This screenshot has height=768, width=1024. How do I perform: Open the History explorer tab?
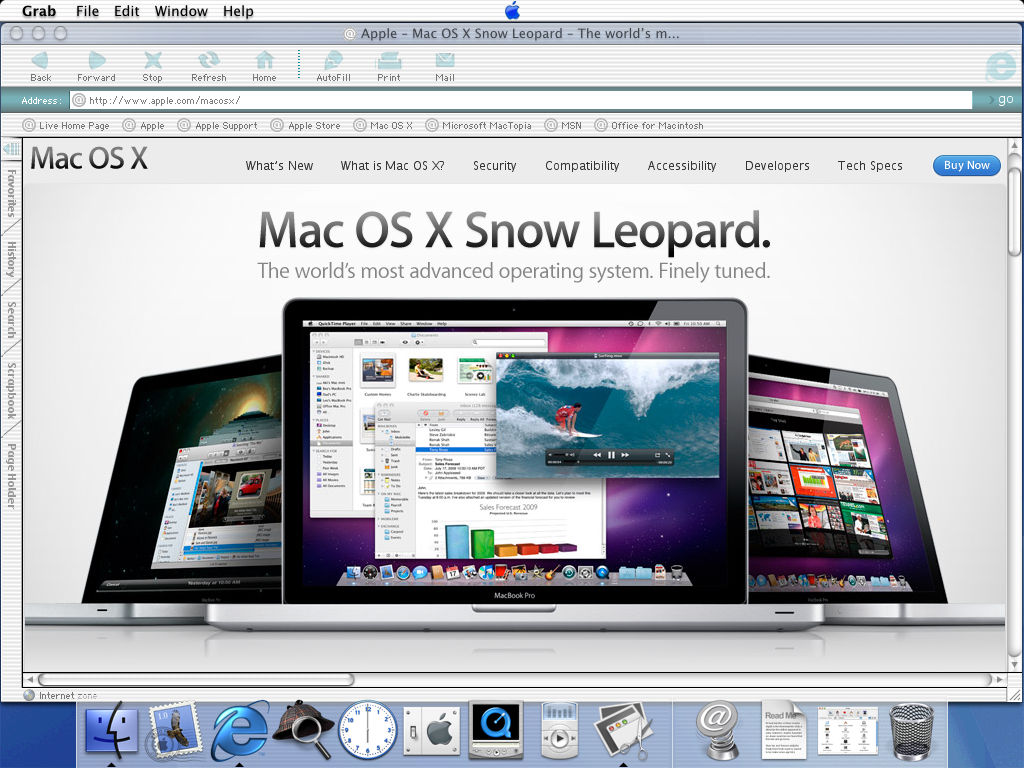click(11, 259)
